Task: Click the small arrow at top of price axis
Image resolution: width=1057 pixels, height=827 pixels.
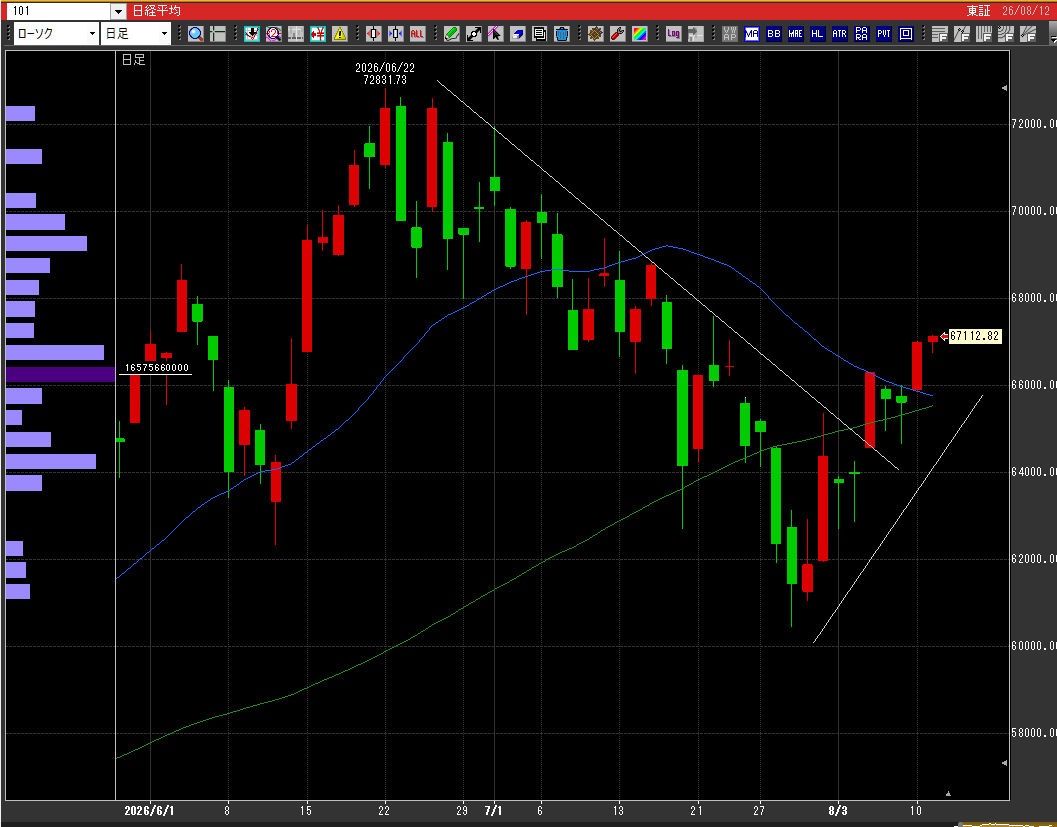Action: pos(1004,88)
